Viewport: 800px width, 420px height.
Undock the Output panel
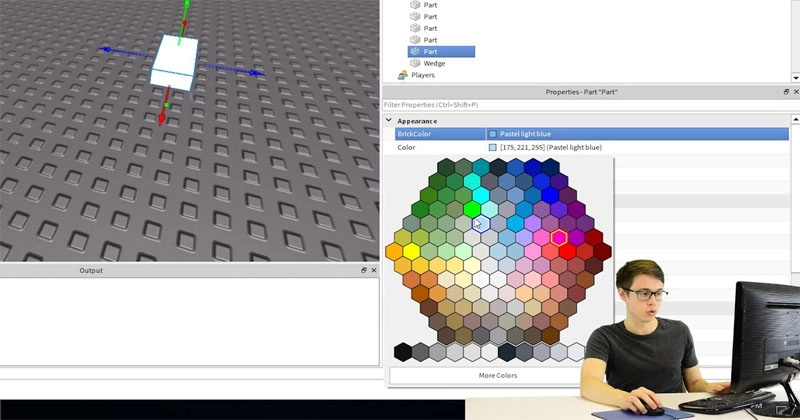(364, 270)
